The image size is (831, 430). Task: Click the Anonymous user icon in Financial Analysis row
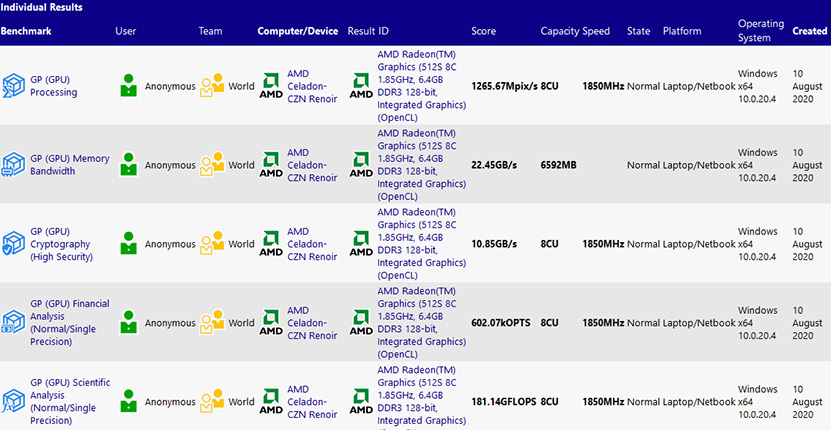point(129,322)
